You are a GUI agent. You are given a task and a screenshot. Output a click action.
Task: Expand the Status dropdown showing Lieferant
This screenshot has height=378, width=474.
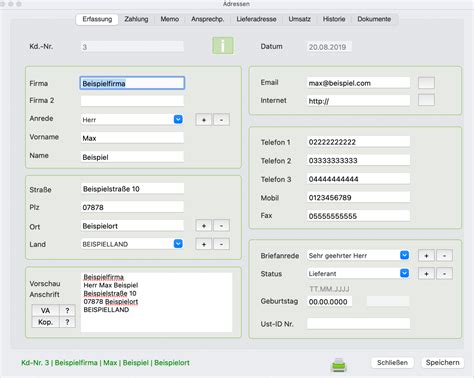(358, 273)
